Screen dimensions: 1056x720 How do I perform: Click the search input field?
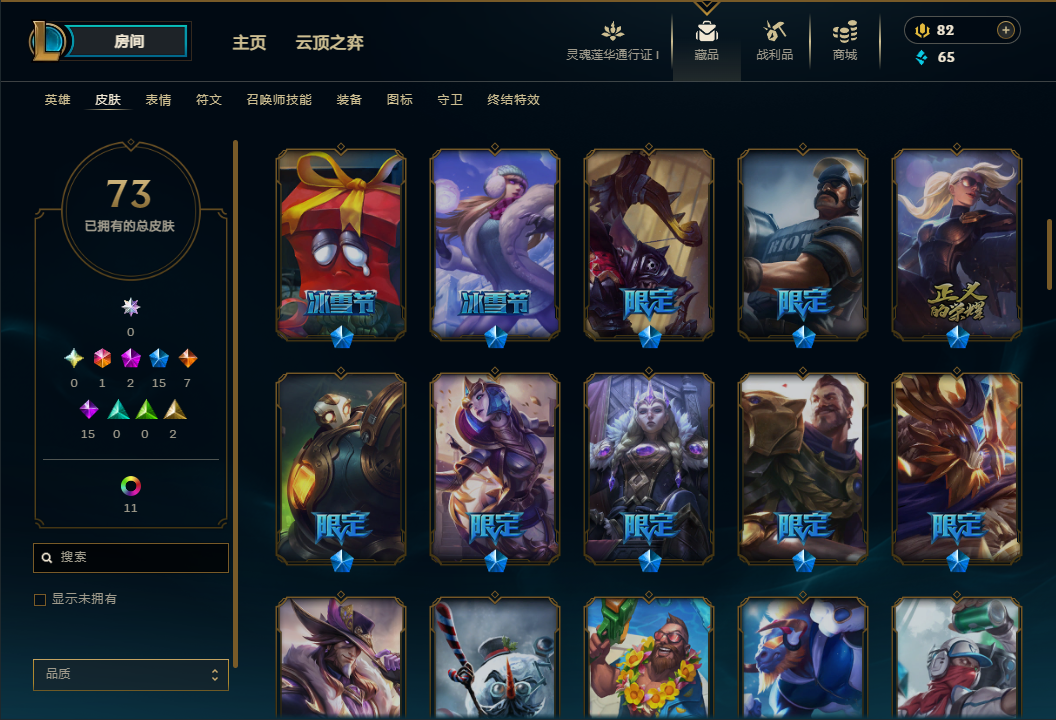tap(131, 558)
